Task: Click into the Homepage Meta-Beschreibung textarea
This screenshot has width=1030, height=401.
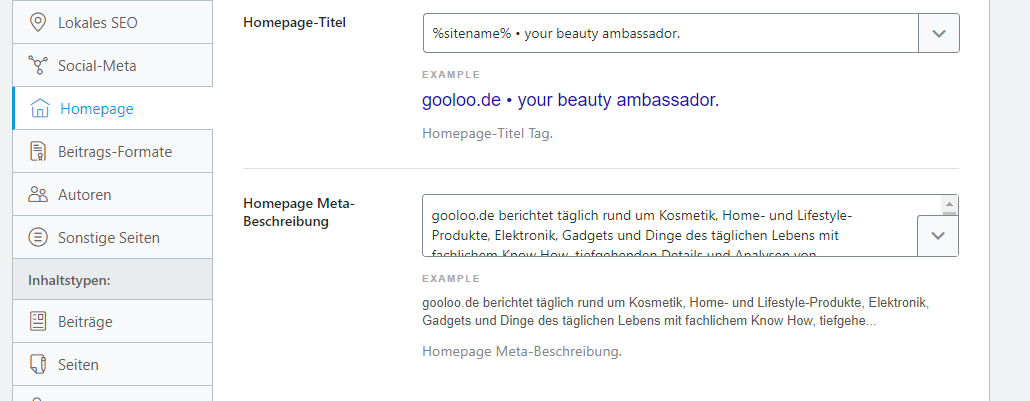Action: (668, 225)
